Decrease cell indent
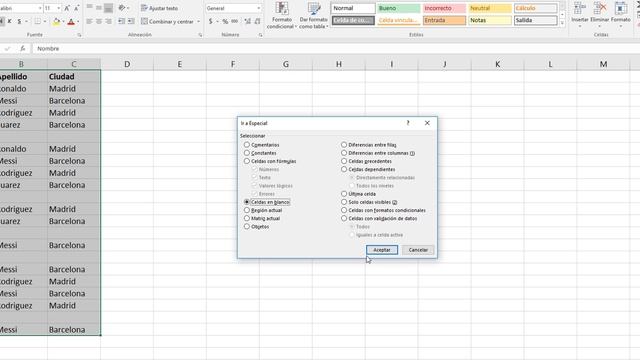Viewport: 640px width, 360px height. (x=122, y=21)
